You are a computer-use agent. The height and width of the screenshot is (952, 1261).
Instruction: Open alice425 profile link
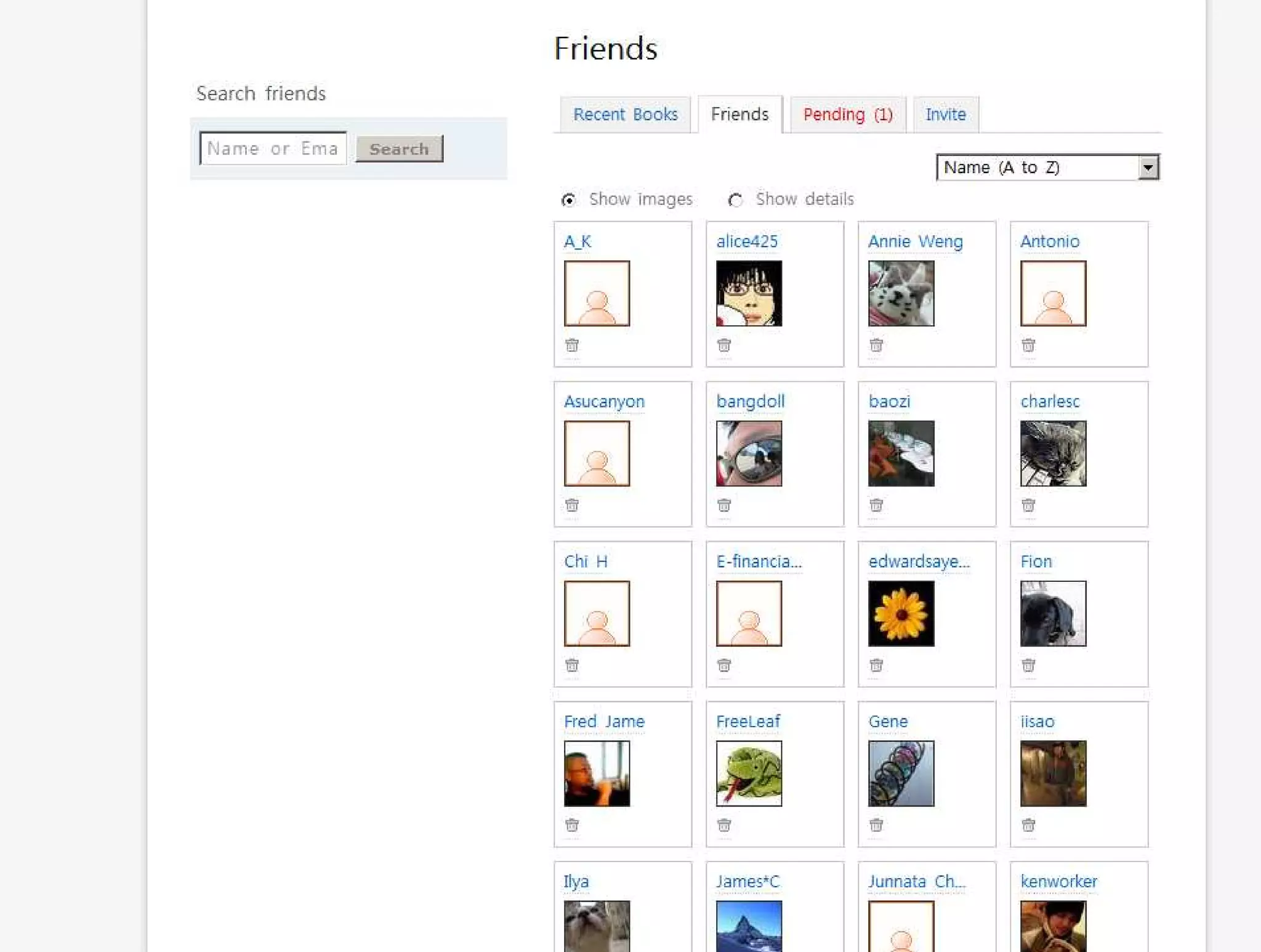747,241
